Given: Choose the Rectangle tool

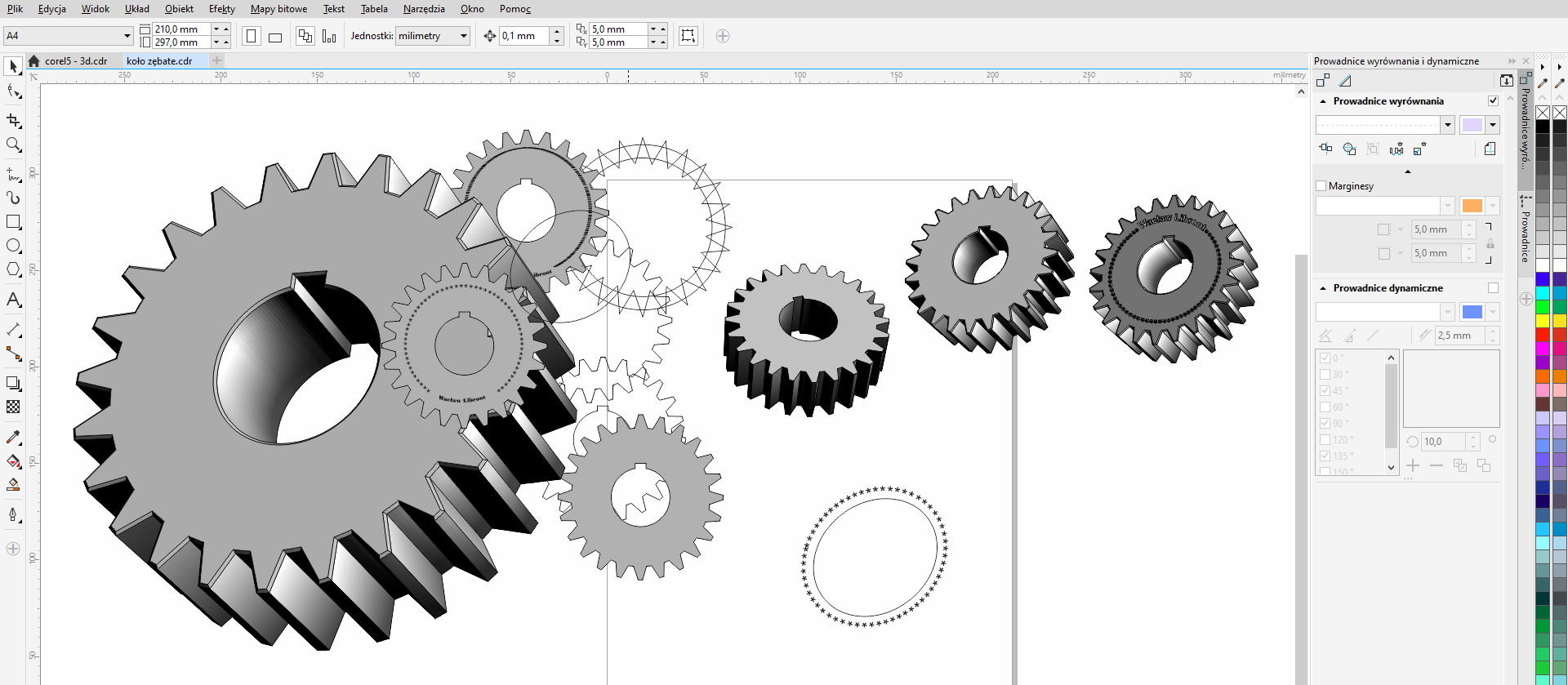Looking at the screenshot, I should 13,222.
